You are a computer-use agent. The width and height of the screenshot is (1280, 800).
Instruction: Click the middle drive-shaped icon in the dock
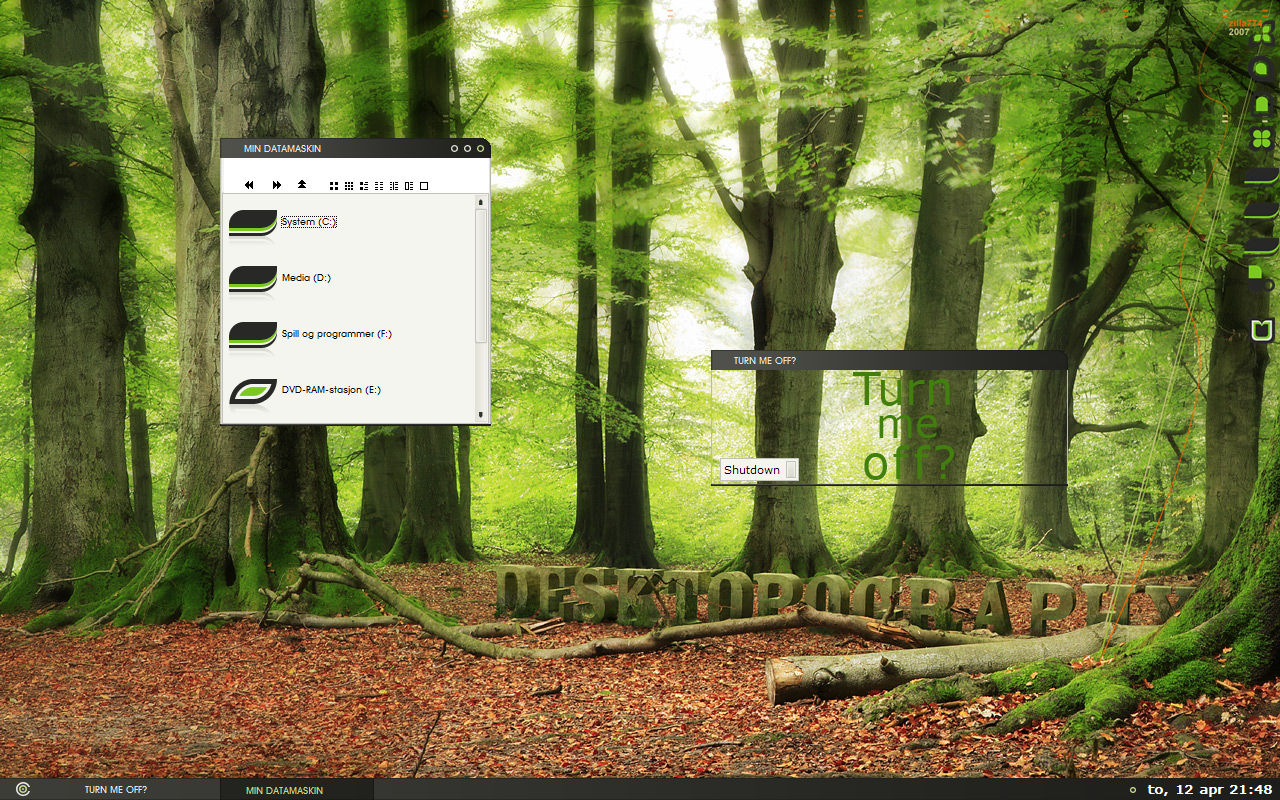click(x=1261, y=210)
